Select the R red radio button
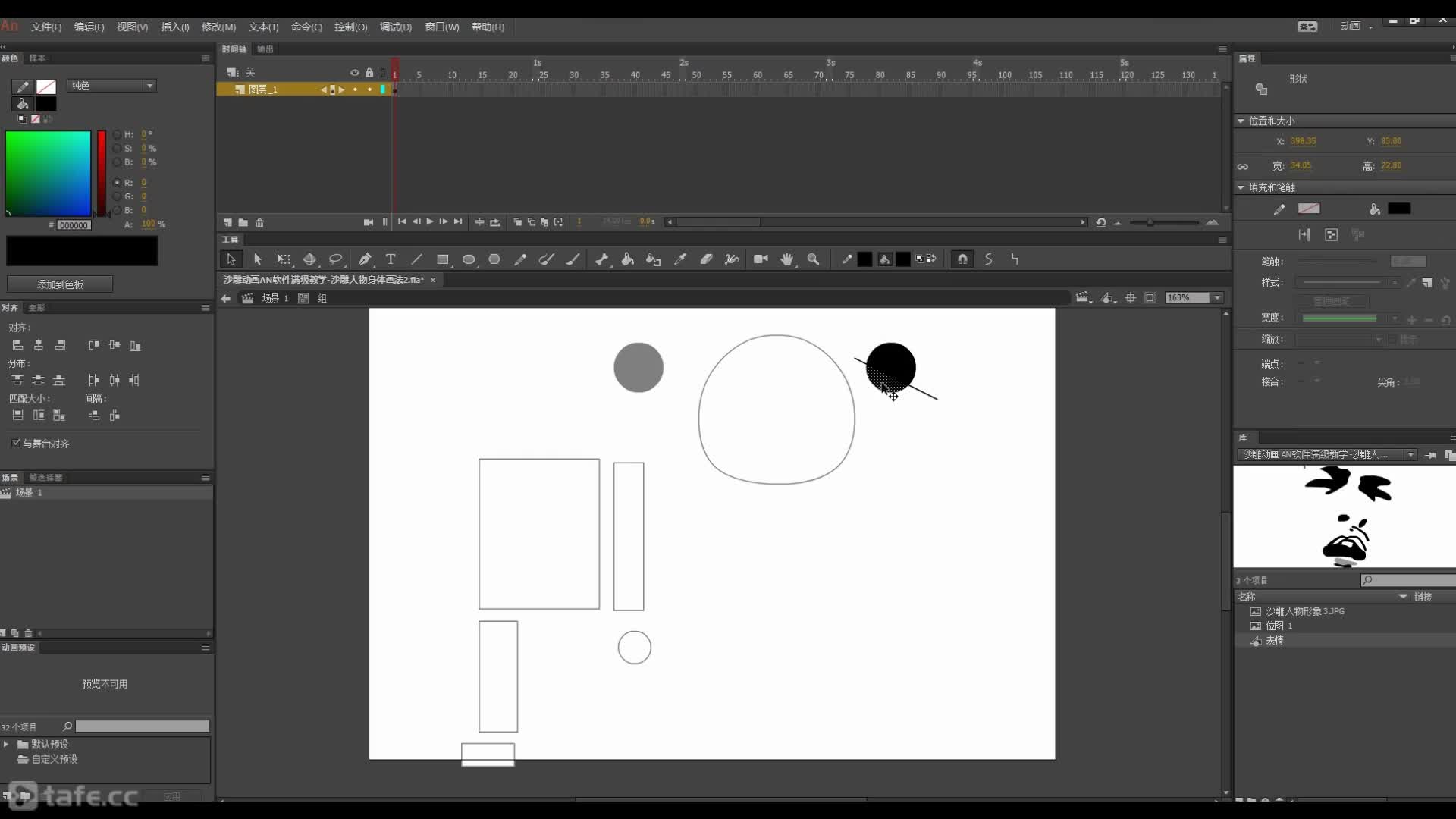Screen dimensions: 1456x819 (117, 183)
